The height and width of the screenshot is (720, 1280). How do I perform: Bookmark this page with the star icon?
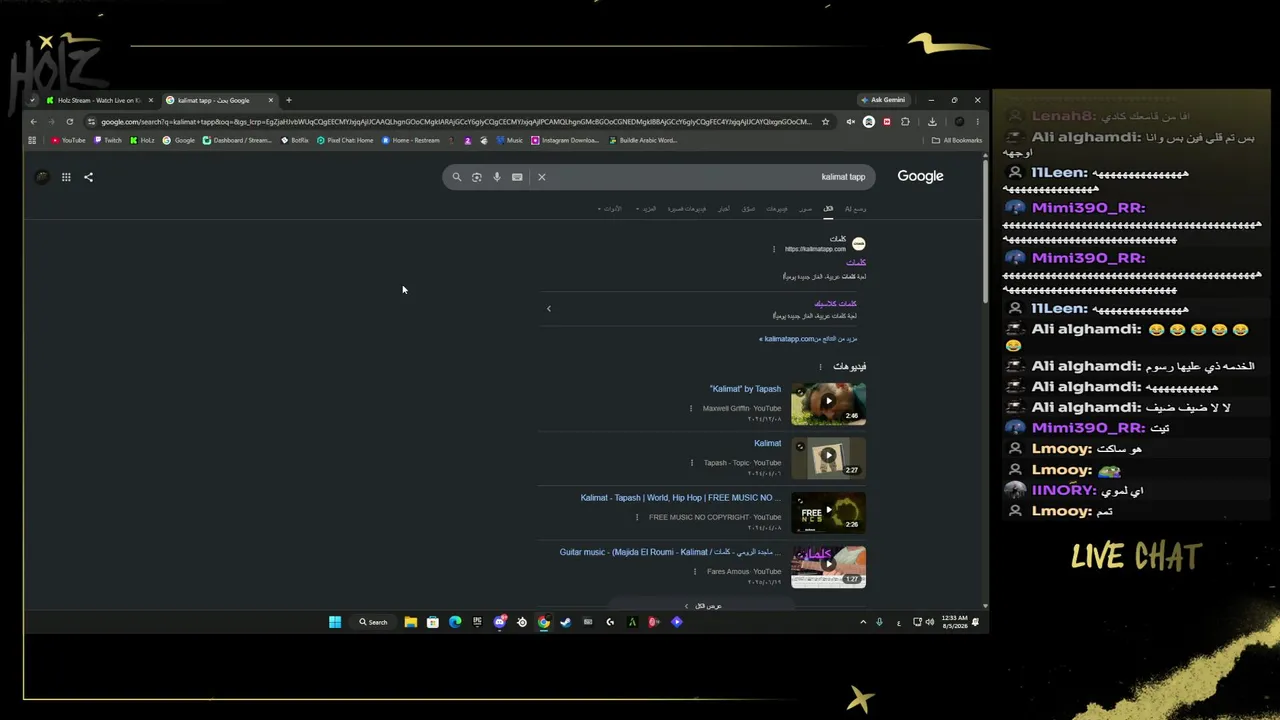click(x=825, y=122)
